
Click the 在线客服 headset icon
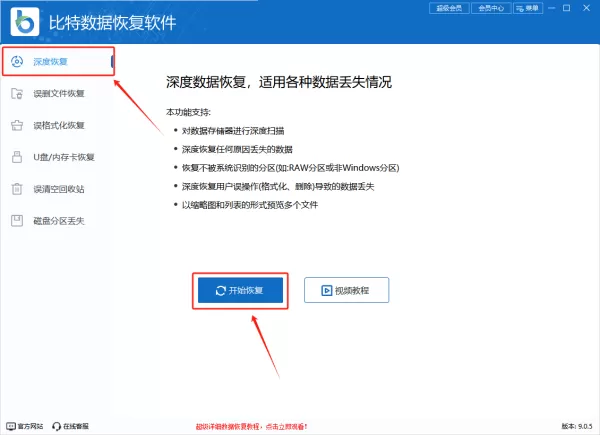click(x=57, y=426)
